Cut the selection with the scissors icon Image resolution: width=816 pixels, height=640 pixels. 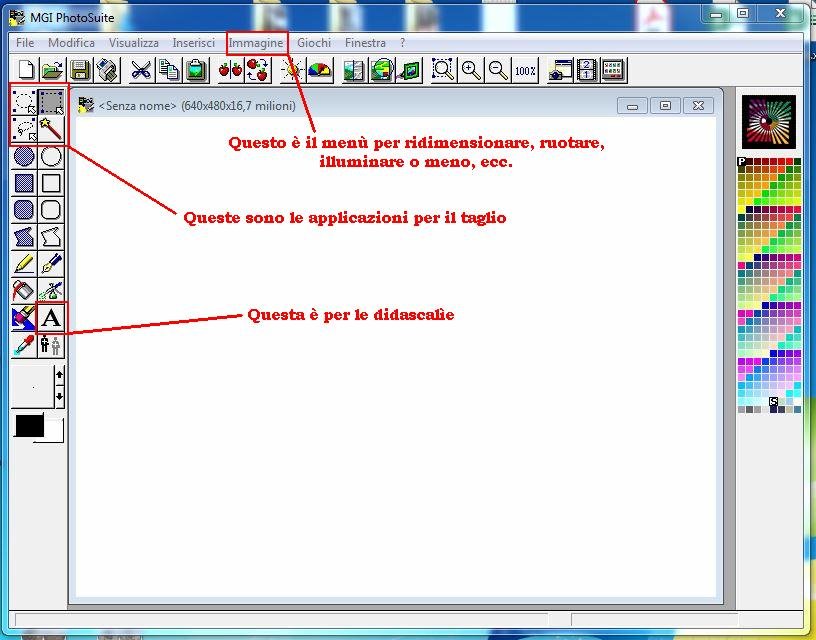click(141, 70)
